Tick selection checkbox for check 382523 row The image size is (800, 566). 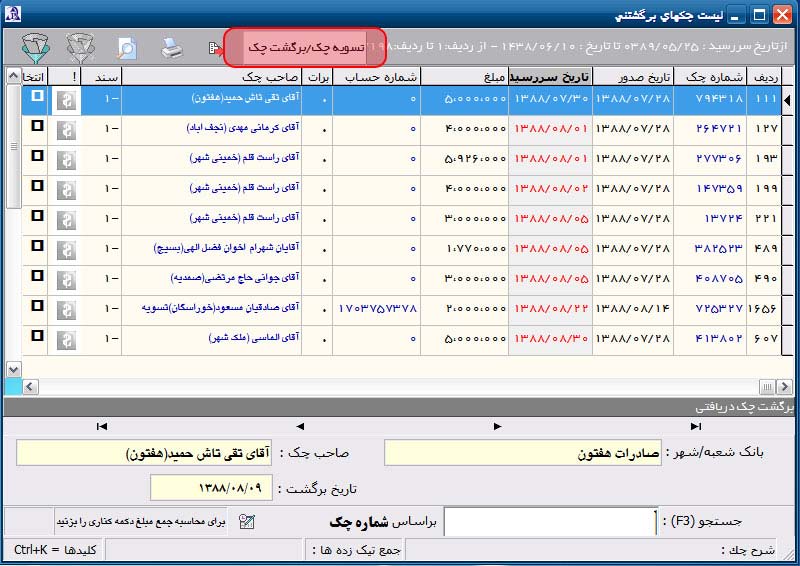pyautogui.click(x=37, y=247)
